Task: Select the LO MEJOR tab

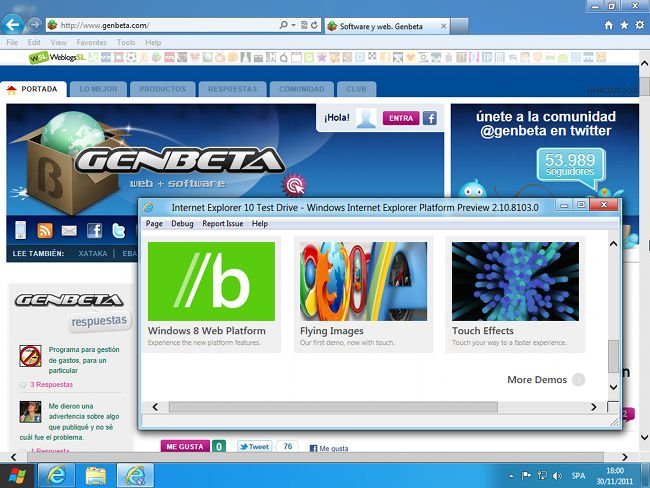Action: point(98,89)
